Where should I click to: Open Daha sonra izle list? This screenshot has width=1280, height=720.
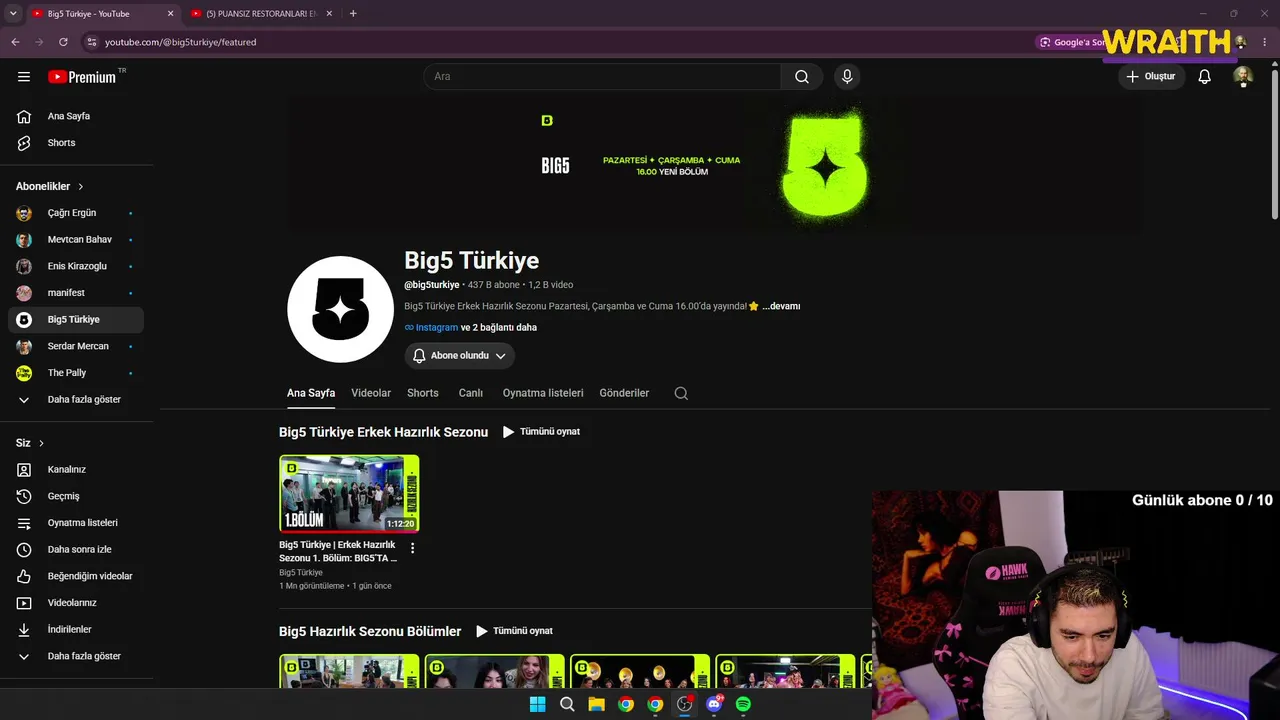coord(77,550)
